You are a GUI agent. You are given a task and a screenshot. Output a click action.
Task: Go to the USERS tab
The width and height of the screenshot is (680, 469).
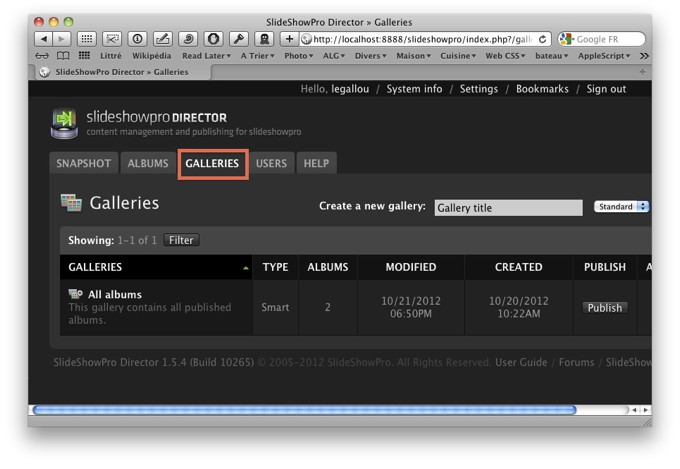pos(271,163)
